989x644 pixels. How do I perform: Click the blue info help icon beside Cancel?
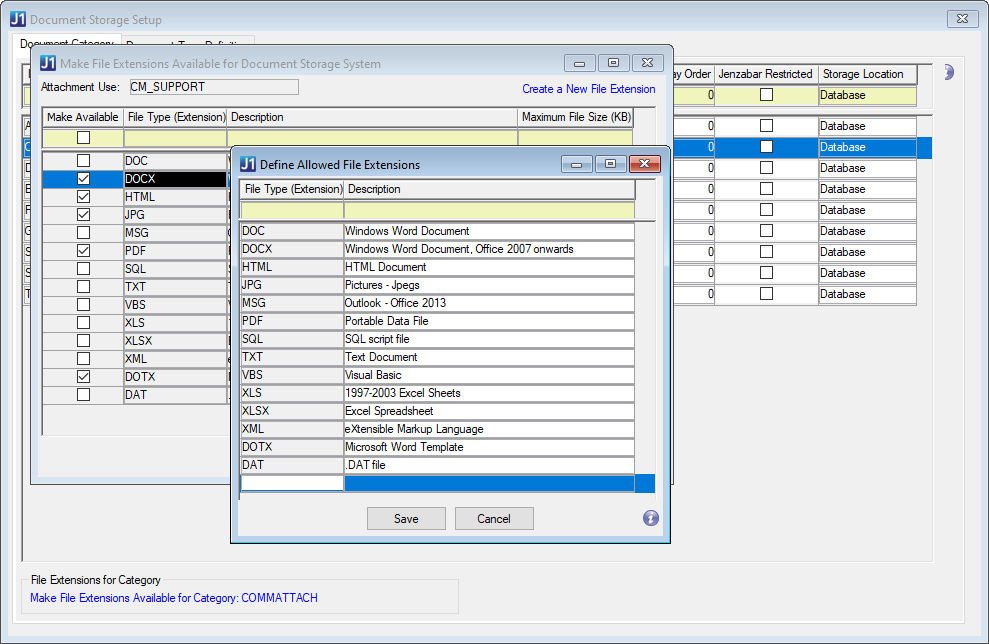pos(650,518)
